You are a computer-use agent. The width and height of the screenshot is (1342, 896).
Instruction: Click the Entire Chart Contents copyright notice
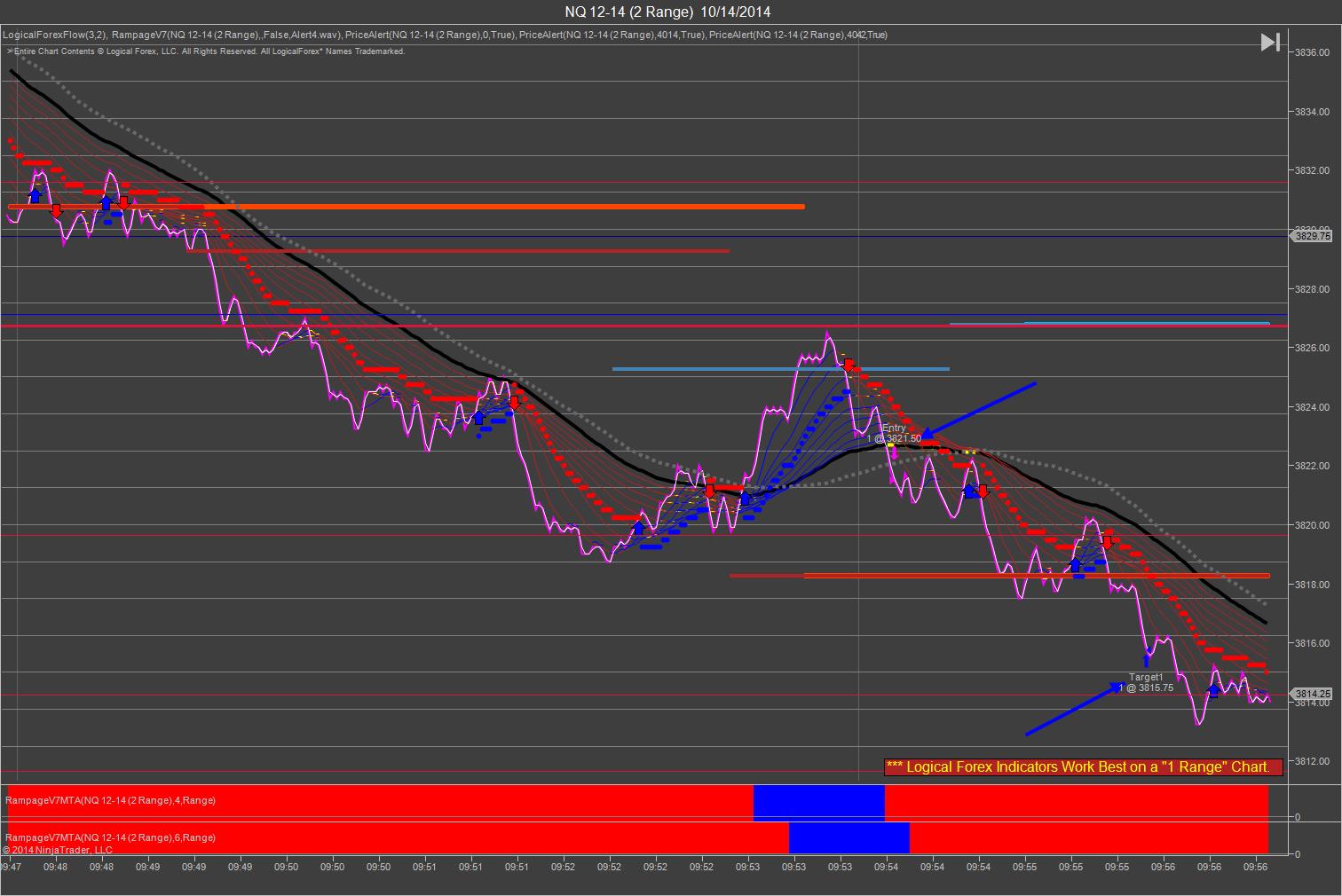[206, 51]
